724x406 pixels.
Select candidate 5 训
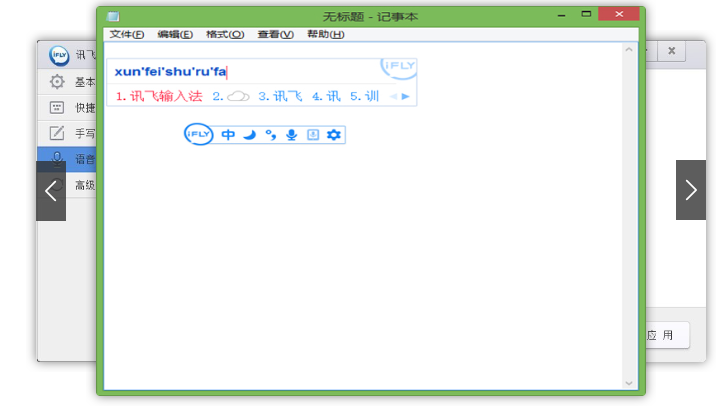364,96
